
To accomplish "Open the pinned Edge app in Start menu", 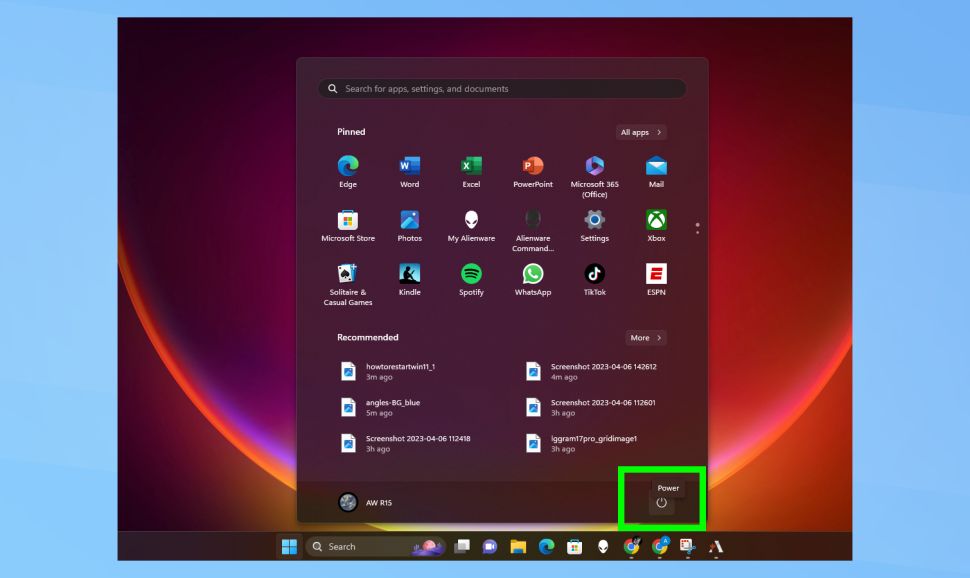I will 348,171.
